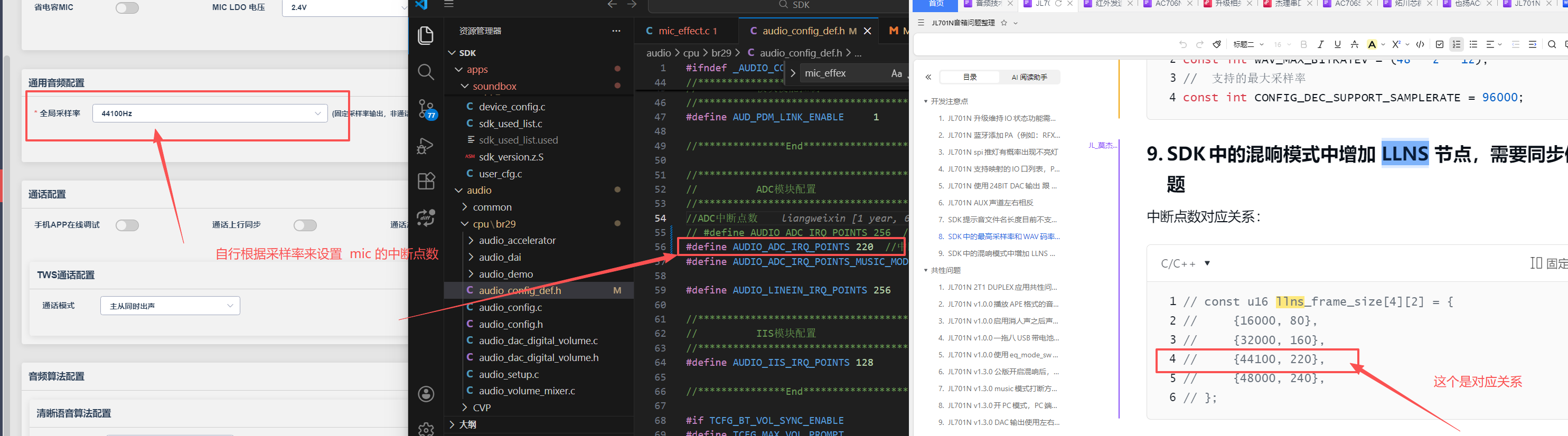Open the C/C++ language dropdown of code block
1568x436 pixels.
tap(1185, 264)
